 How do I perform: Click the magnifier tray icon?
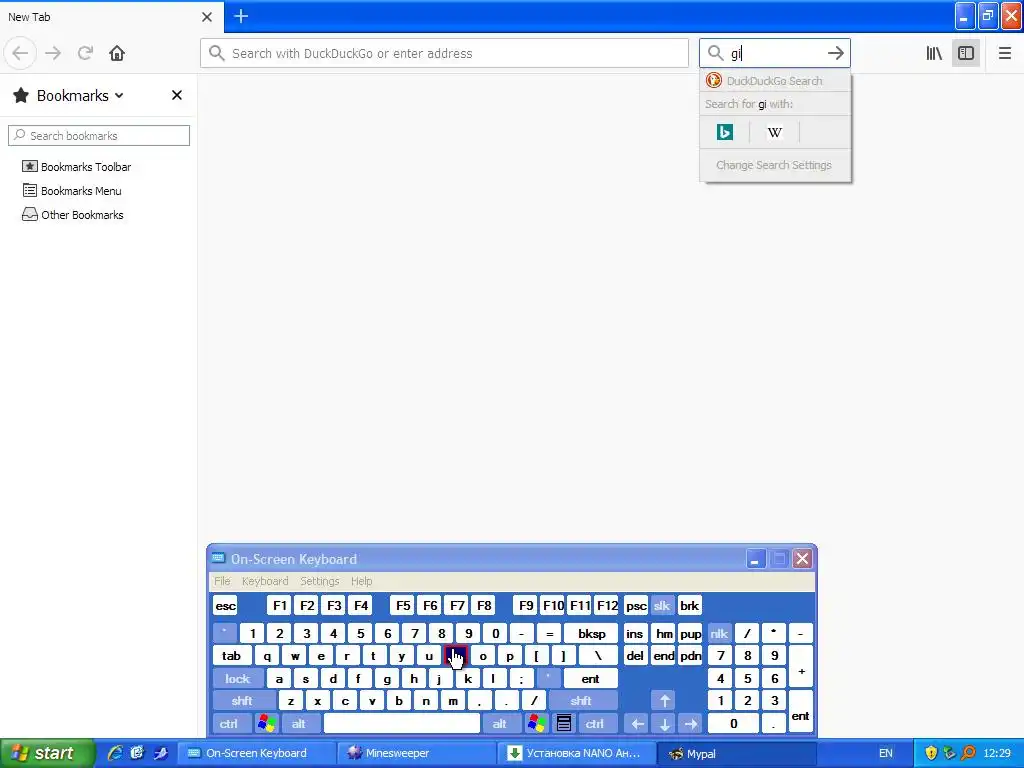pos(969,753)
